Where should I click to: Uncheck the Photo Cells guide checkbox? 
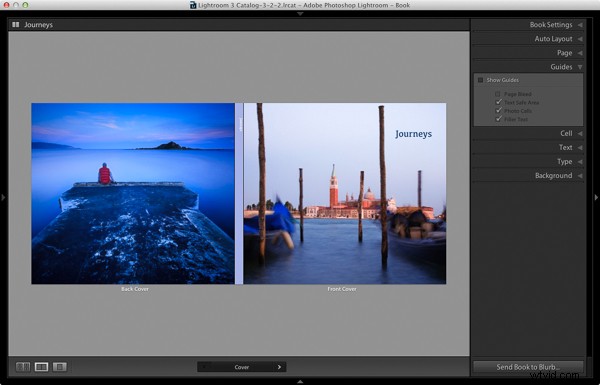(498, 111)
